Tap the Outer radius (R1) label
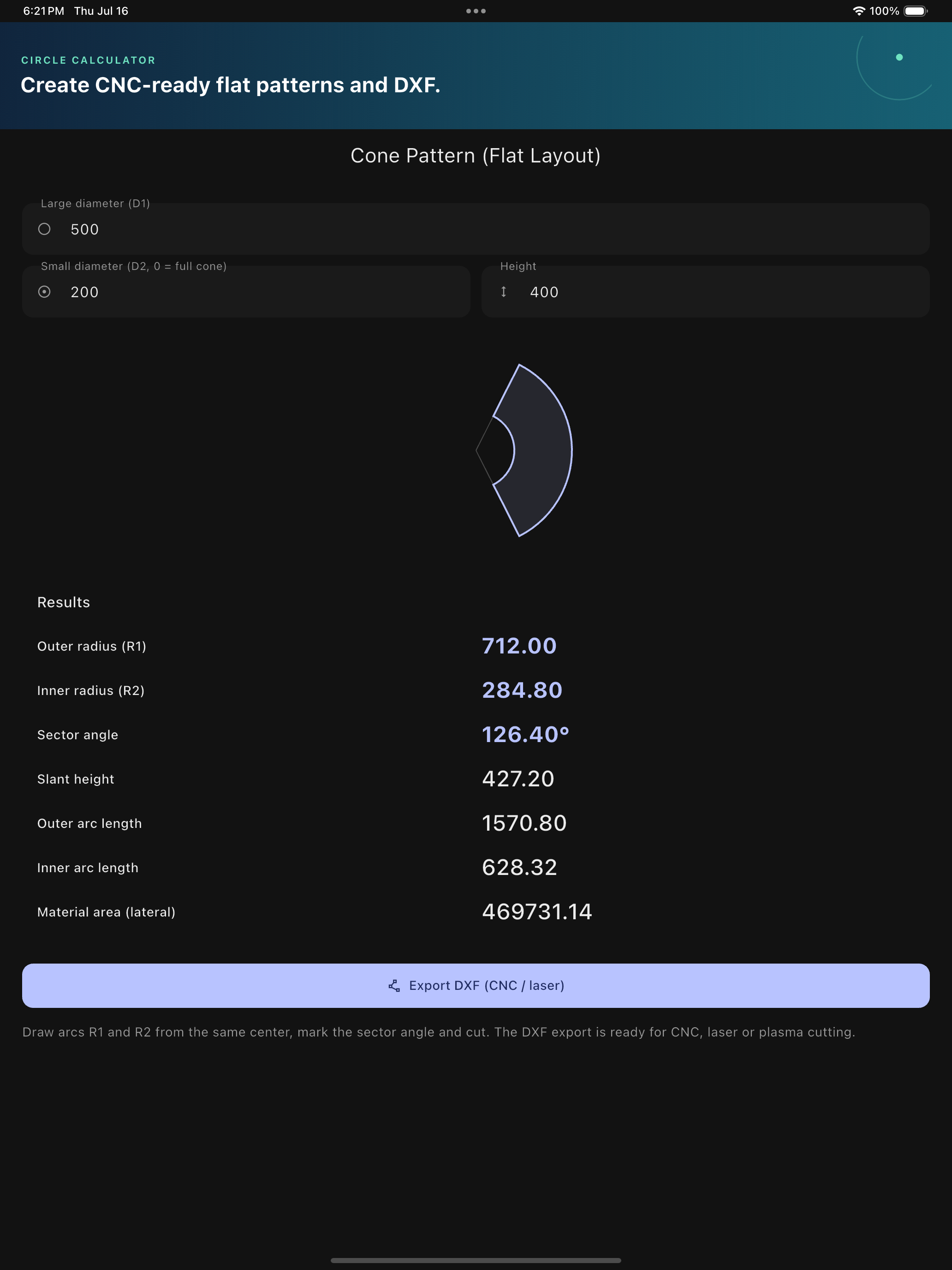This screenshot has width=952, height=1270. point(92,647)
